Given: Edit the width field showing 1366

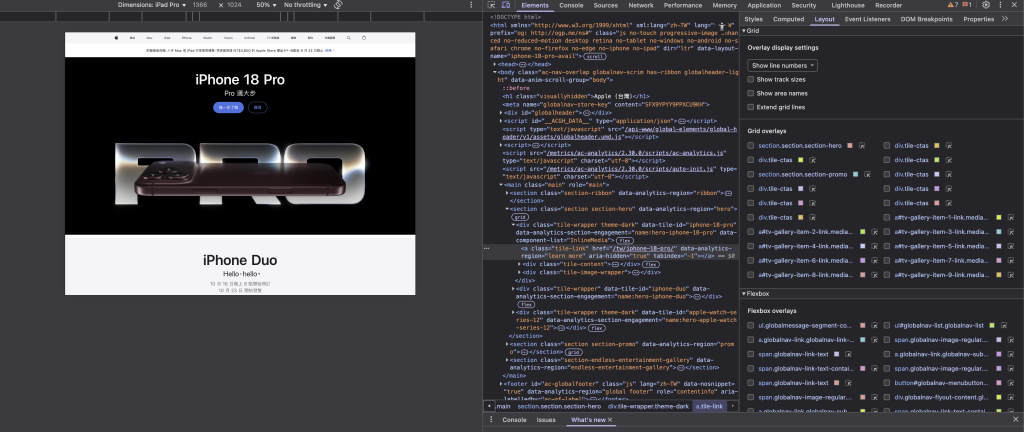Looking at the screenshot, I should coord(200,5).
